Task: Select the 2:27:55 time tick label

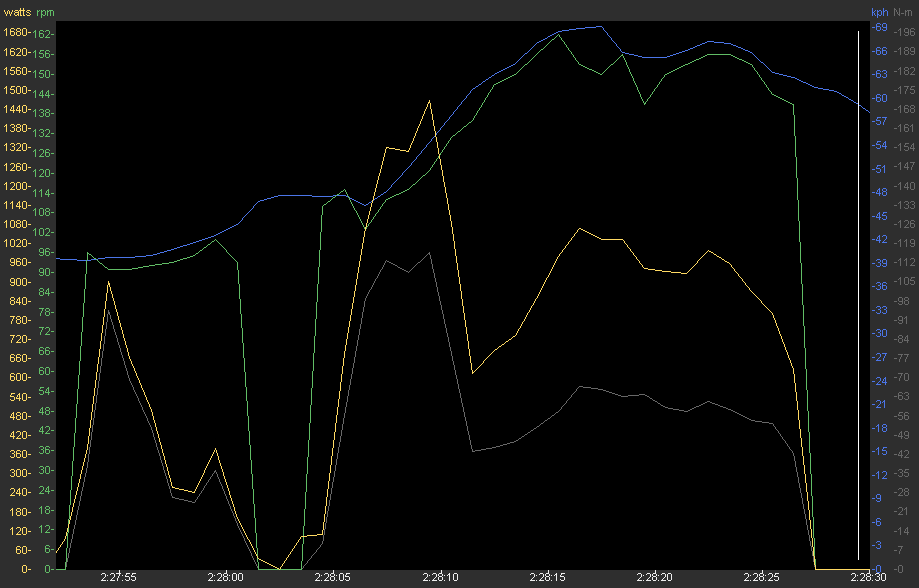Action: click(x=119, y=578)
